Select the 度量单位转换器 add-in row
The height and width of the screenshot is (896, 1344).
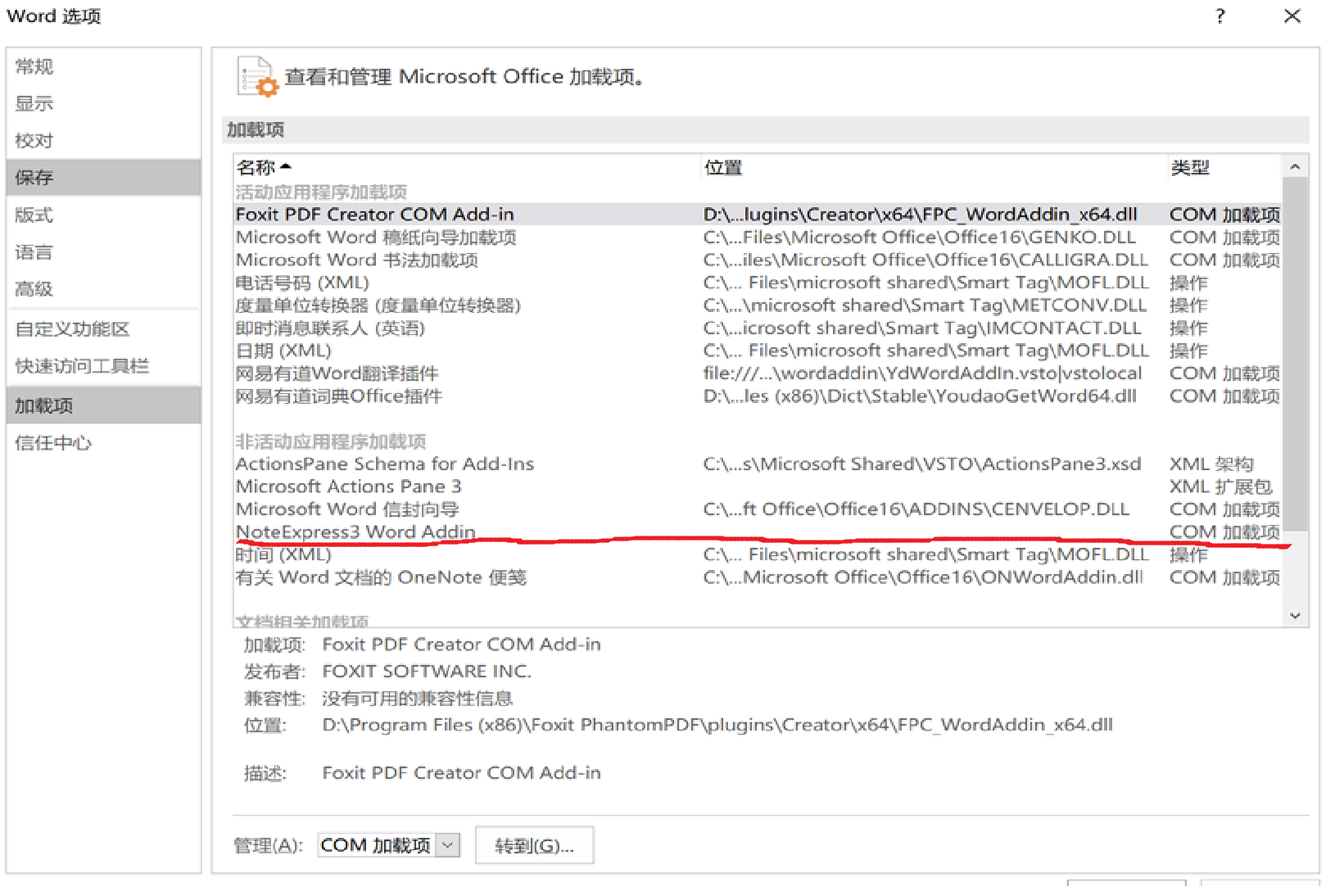tap(757, 305)
